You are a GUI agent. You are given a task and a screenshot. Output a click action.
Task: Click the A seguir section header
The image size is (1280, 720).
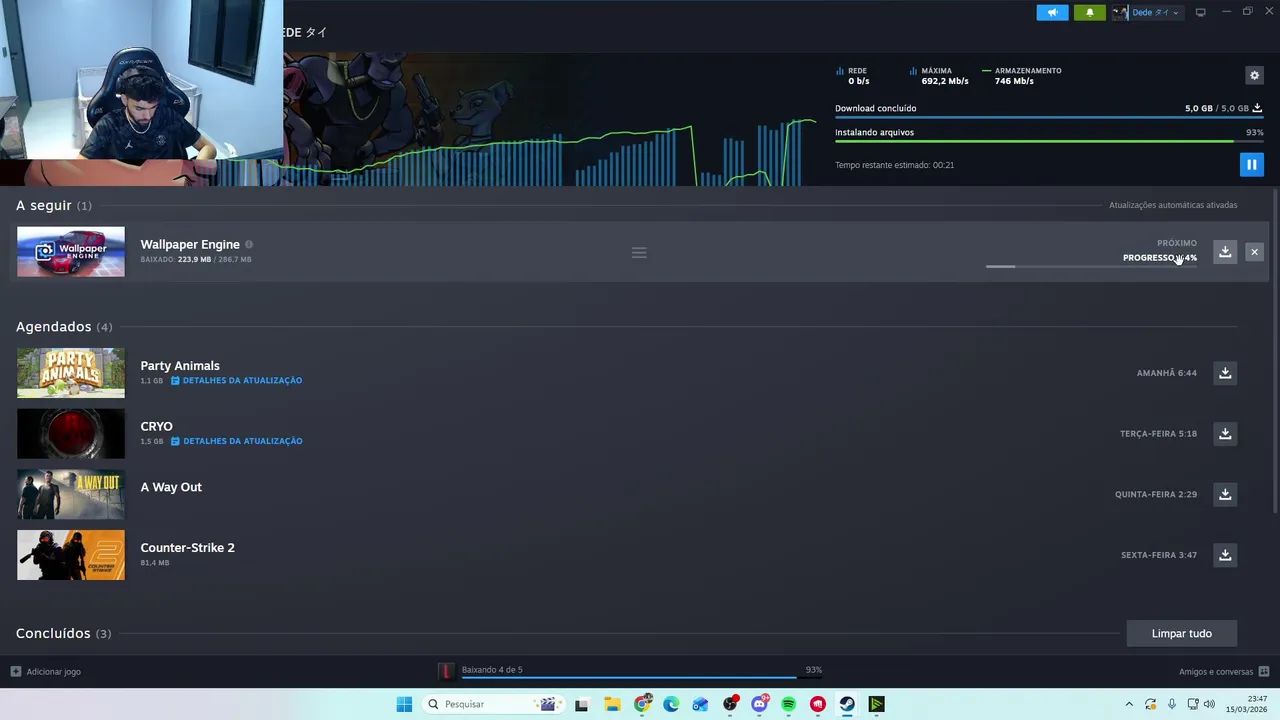(54, 205)
